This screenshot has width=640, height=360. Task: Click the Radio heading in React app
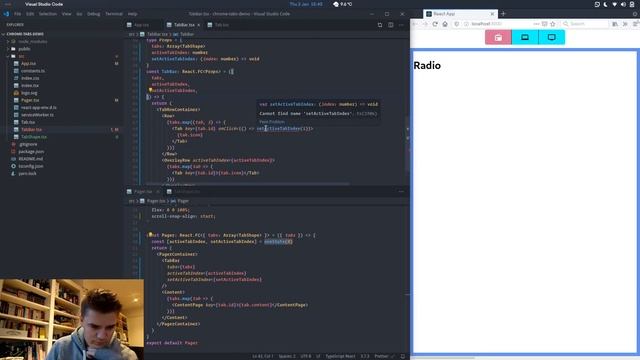coord(427,66)
